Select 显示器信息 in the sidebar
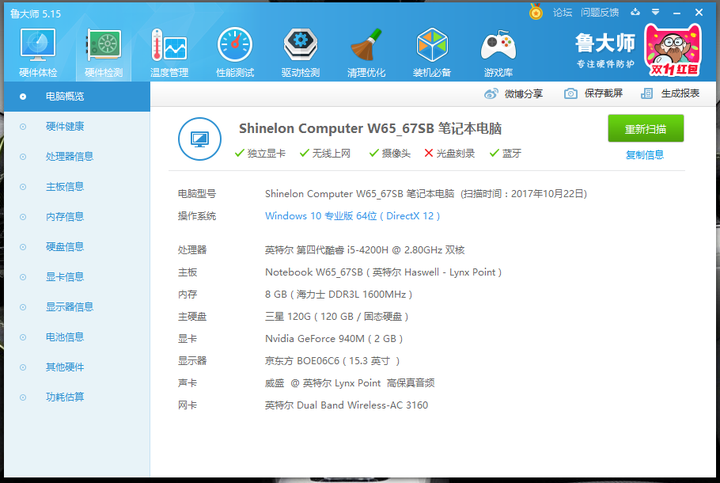This screenshot has width=720, height=483. [x=77, y=307]
